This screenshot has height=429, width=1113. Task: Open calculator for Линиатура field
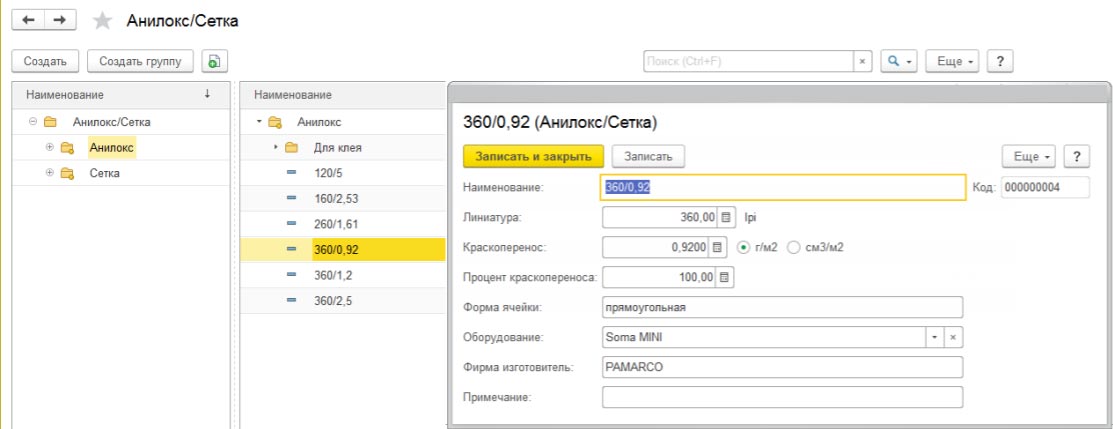point(725,217)
